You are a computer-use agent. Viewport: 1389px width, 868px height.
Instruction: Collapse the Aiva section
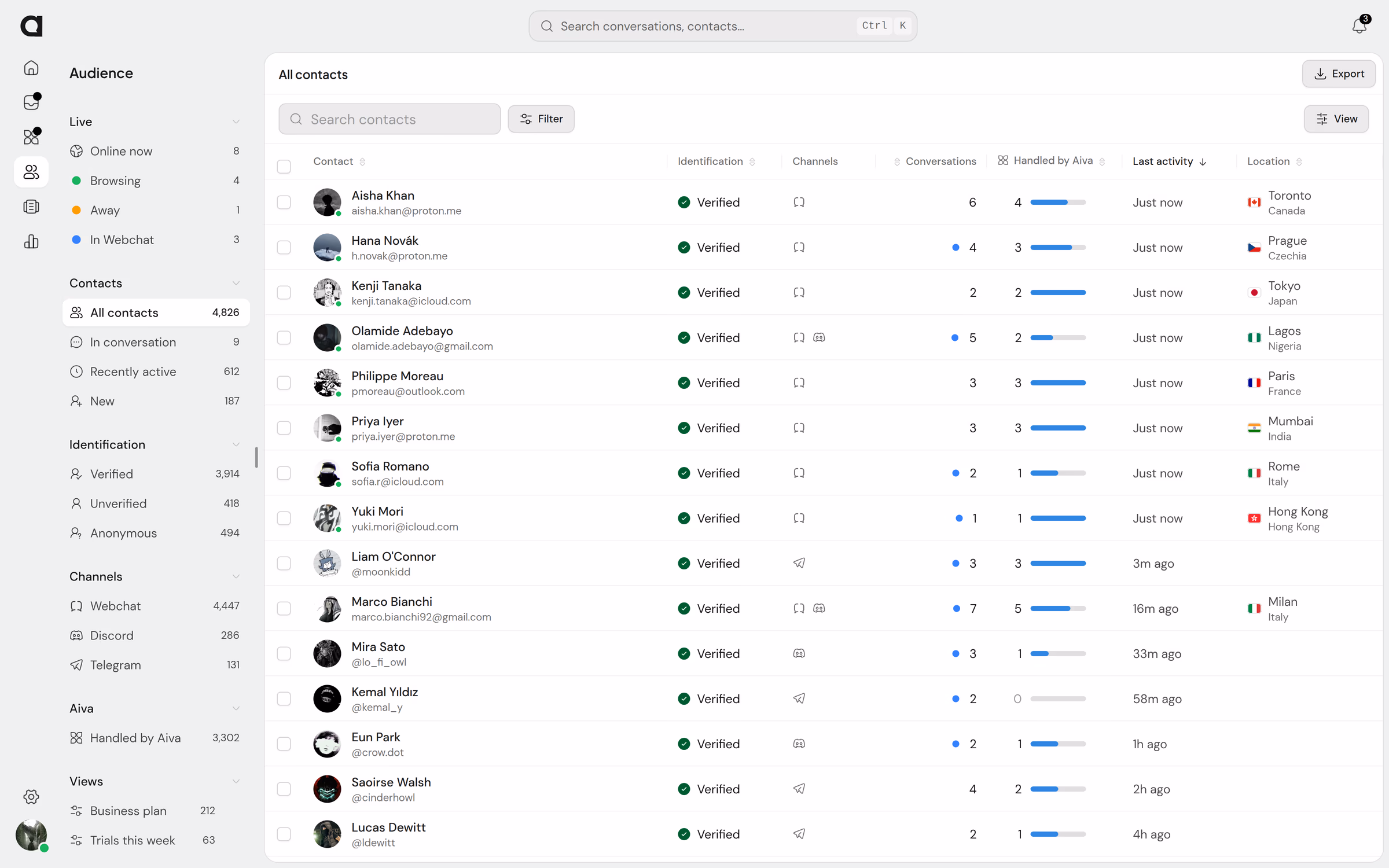coord(236,708)
